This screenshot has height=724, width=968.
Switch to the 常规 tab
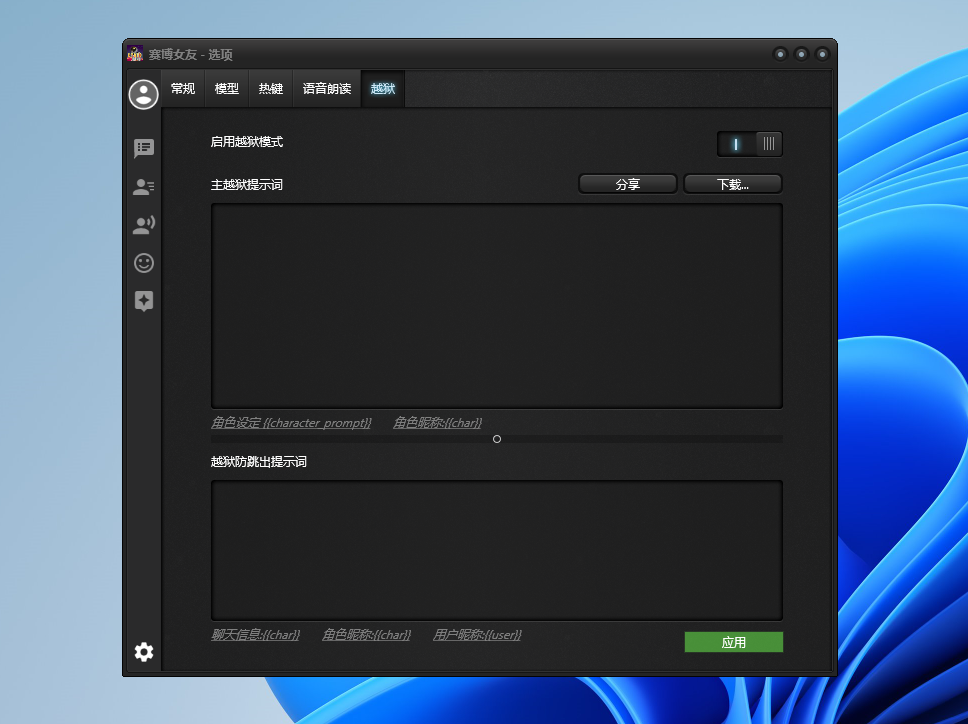point(183,89)
